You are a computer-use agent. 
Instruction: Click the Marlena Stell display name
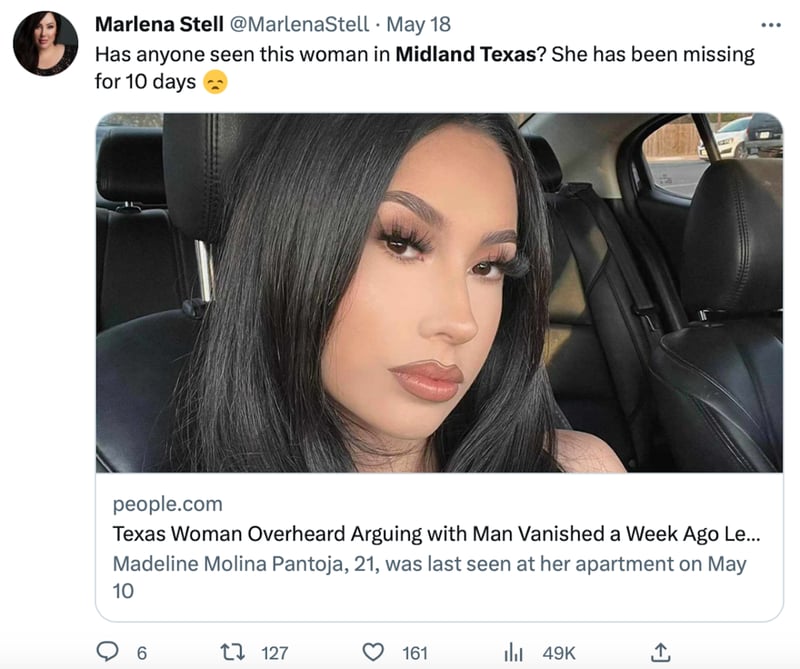click(x=159, y=24)
